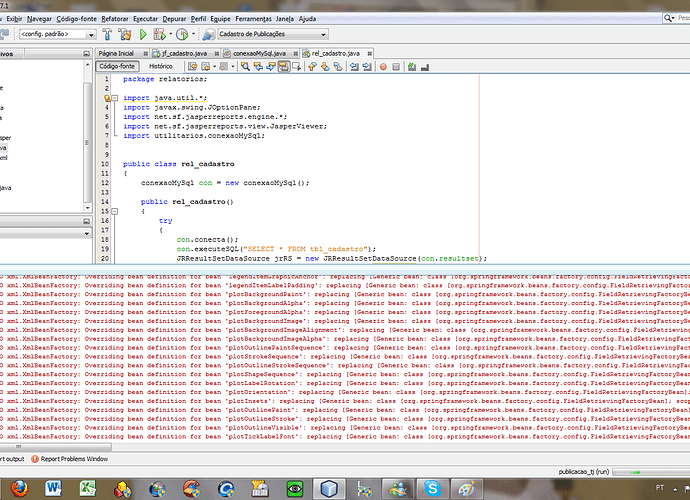Open the config. padrão configuration combo box

58,34
